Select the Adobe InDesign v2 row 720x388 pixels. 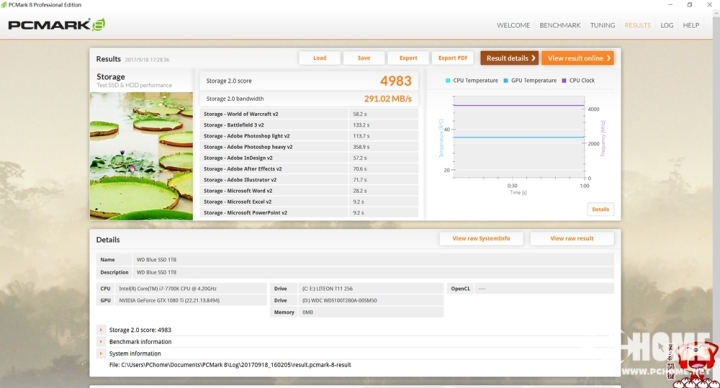309,158
